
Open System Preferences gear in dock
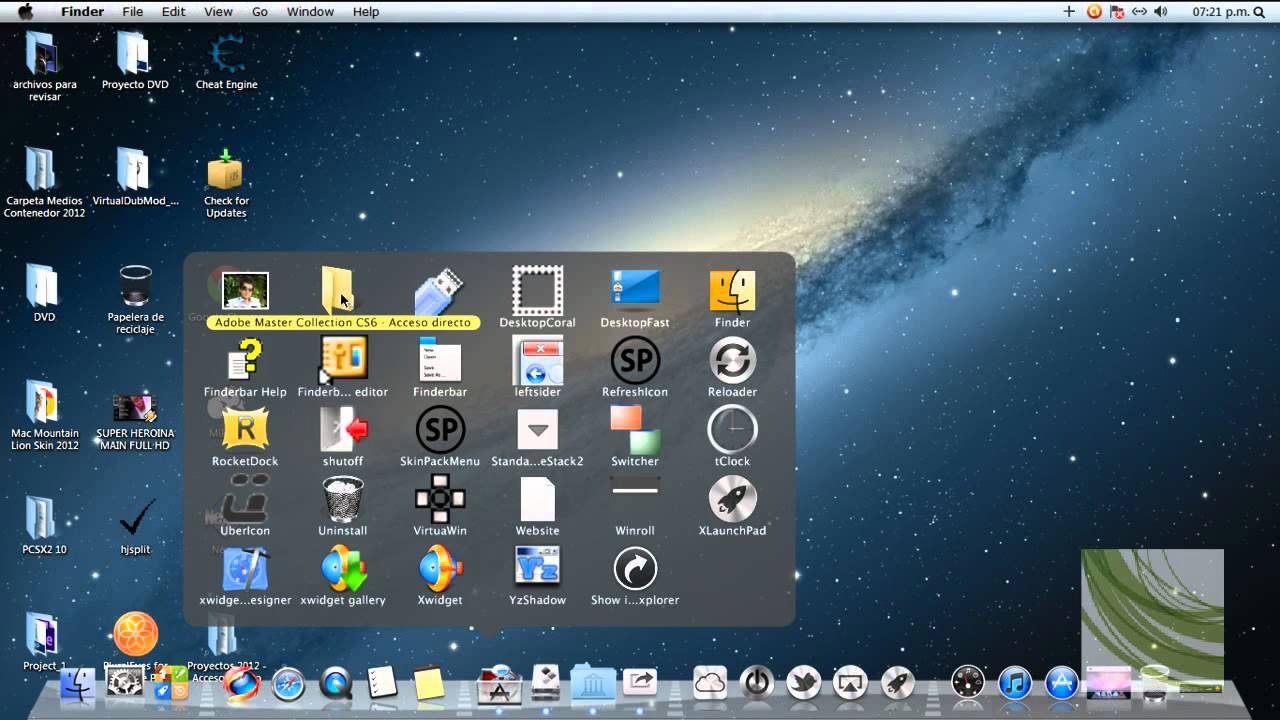pyautogui.click(x=125, y=683)
